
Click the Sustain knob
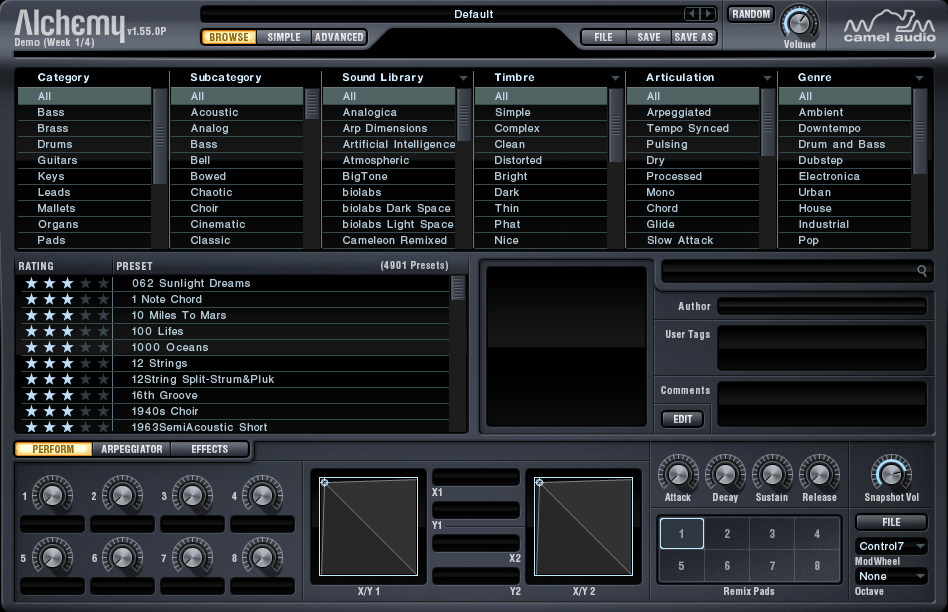point(772,474)
